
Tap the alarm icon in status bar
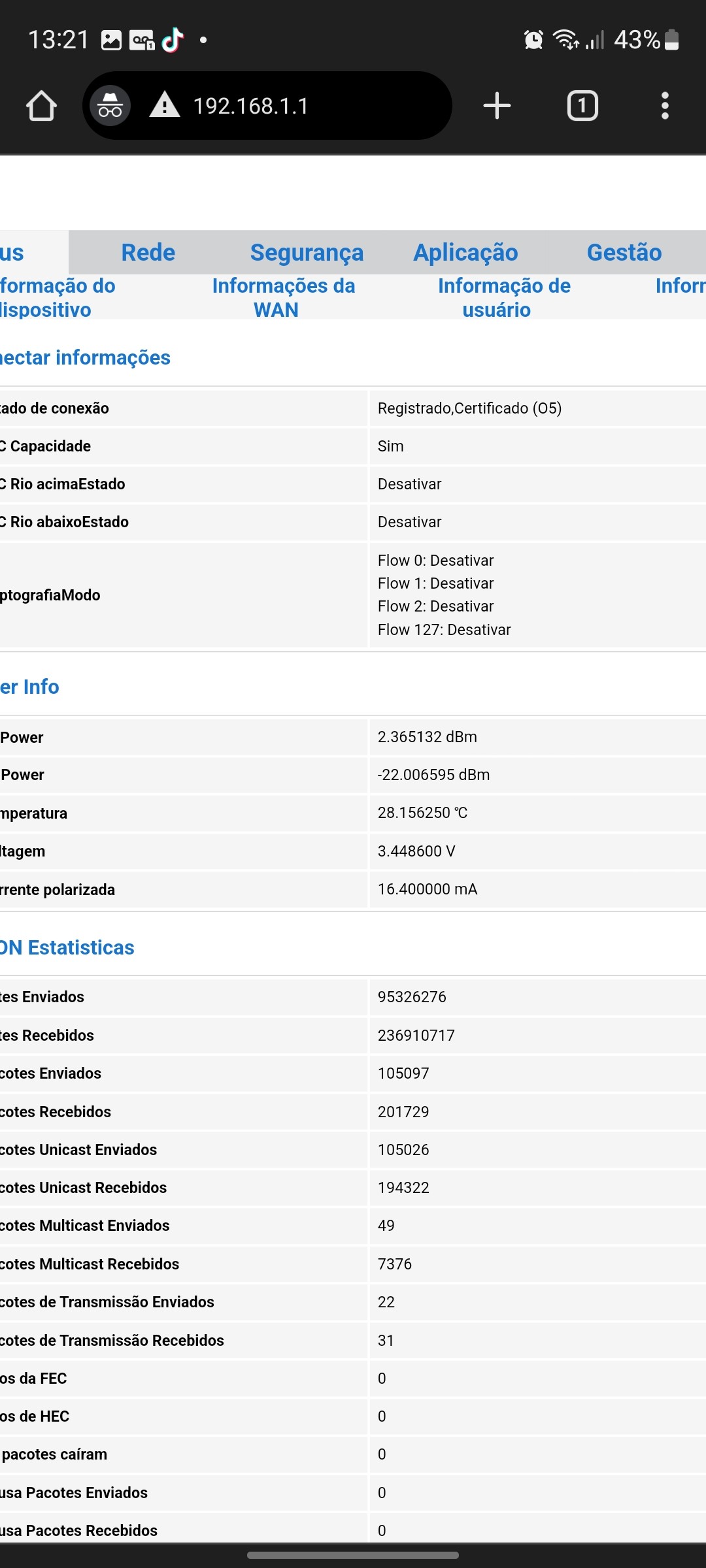click(533, 40)
